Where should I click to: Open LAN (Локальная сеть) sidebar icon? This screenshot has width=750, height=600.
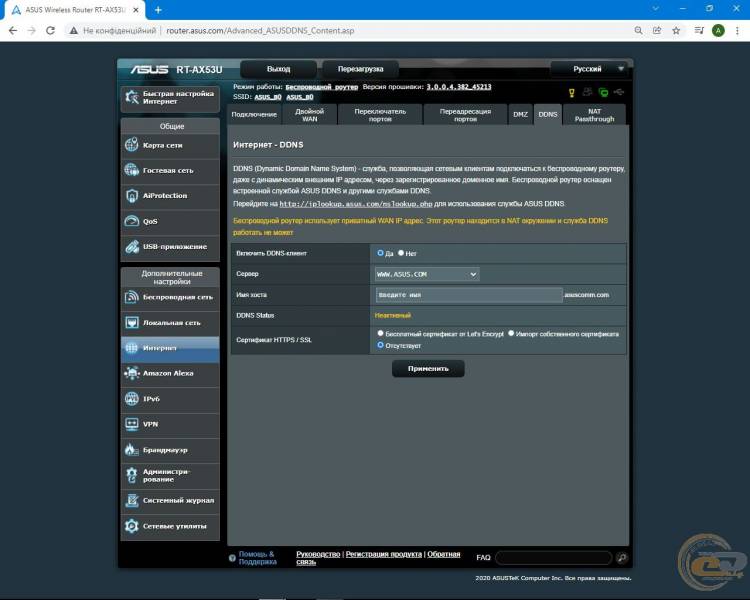tap(132, 322)
